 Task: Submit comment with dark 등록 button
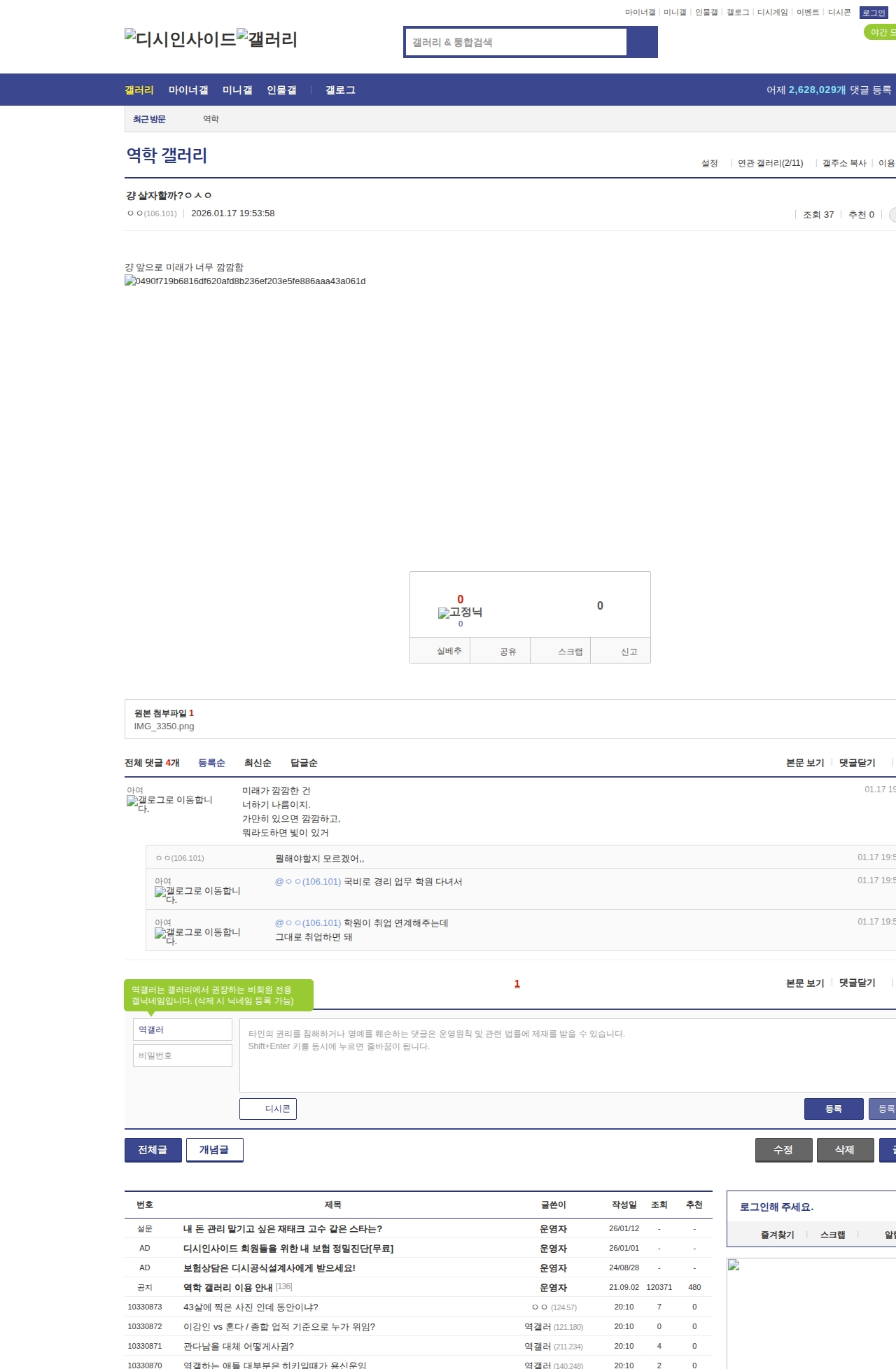(x=834, y=1109)
